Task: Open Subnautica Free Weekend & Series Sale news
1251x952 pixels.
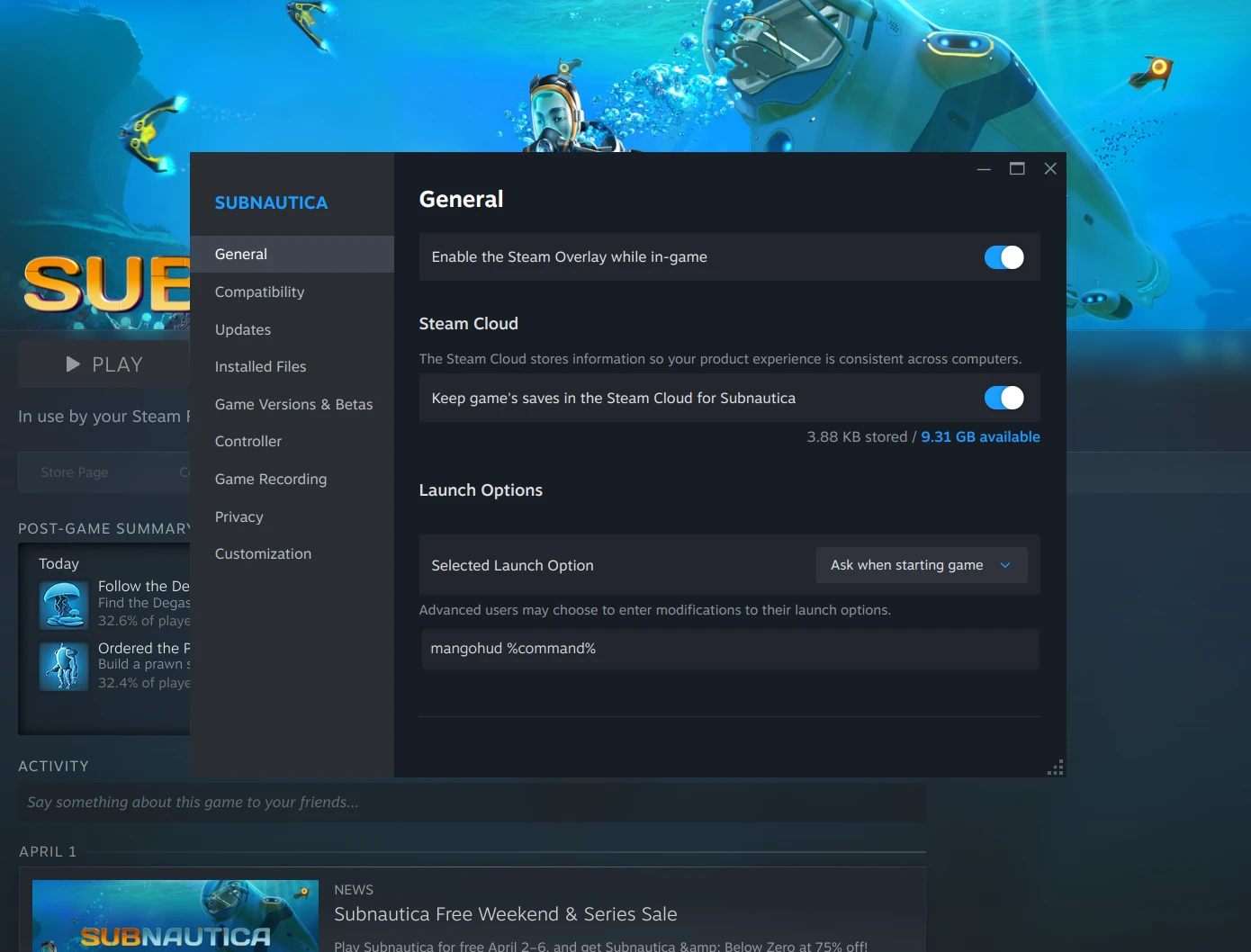Action: click(x=506, y=914)
